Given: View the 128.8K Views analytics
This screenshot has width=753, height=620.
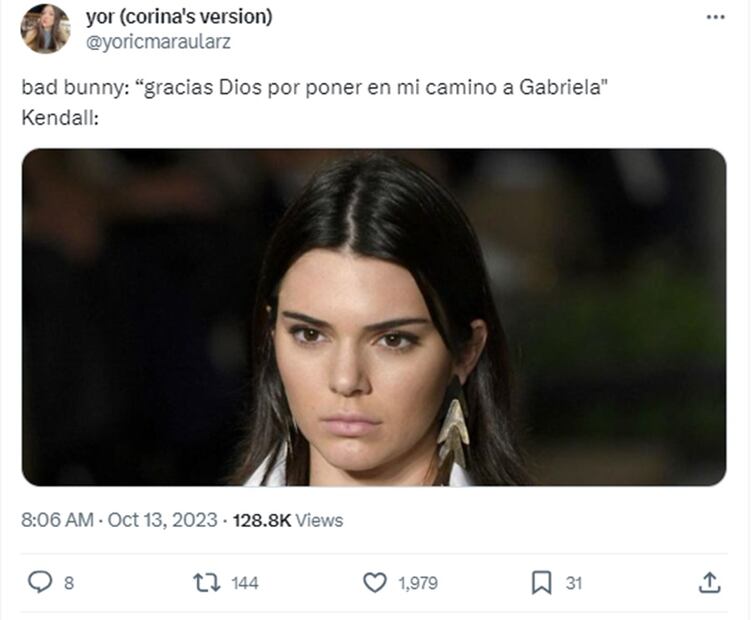Looking at the screenshot, I should tap(288, 520).
